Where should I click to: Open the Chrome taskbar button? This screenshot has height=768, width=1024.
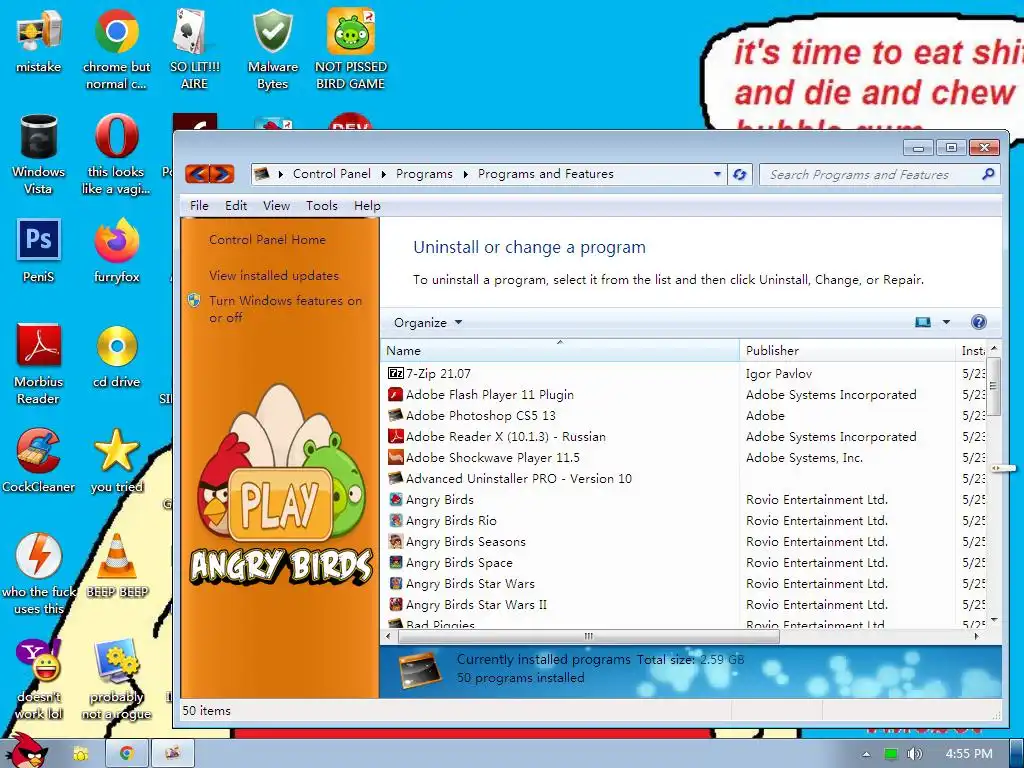click(126, 754)
